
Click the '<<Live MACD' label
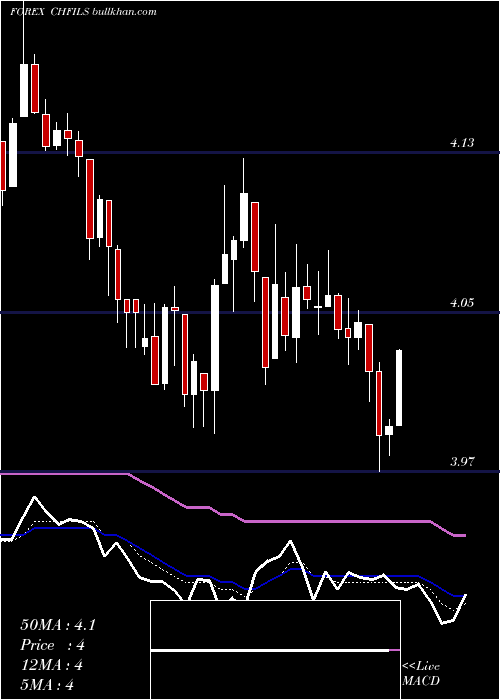421,673
